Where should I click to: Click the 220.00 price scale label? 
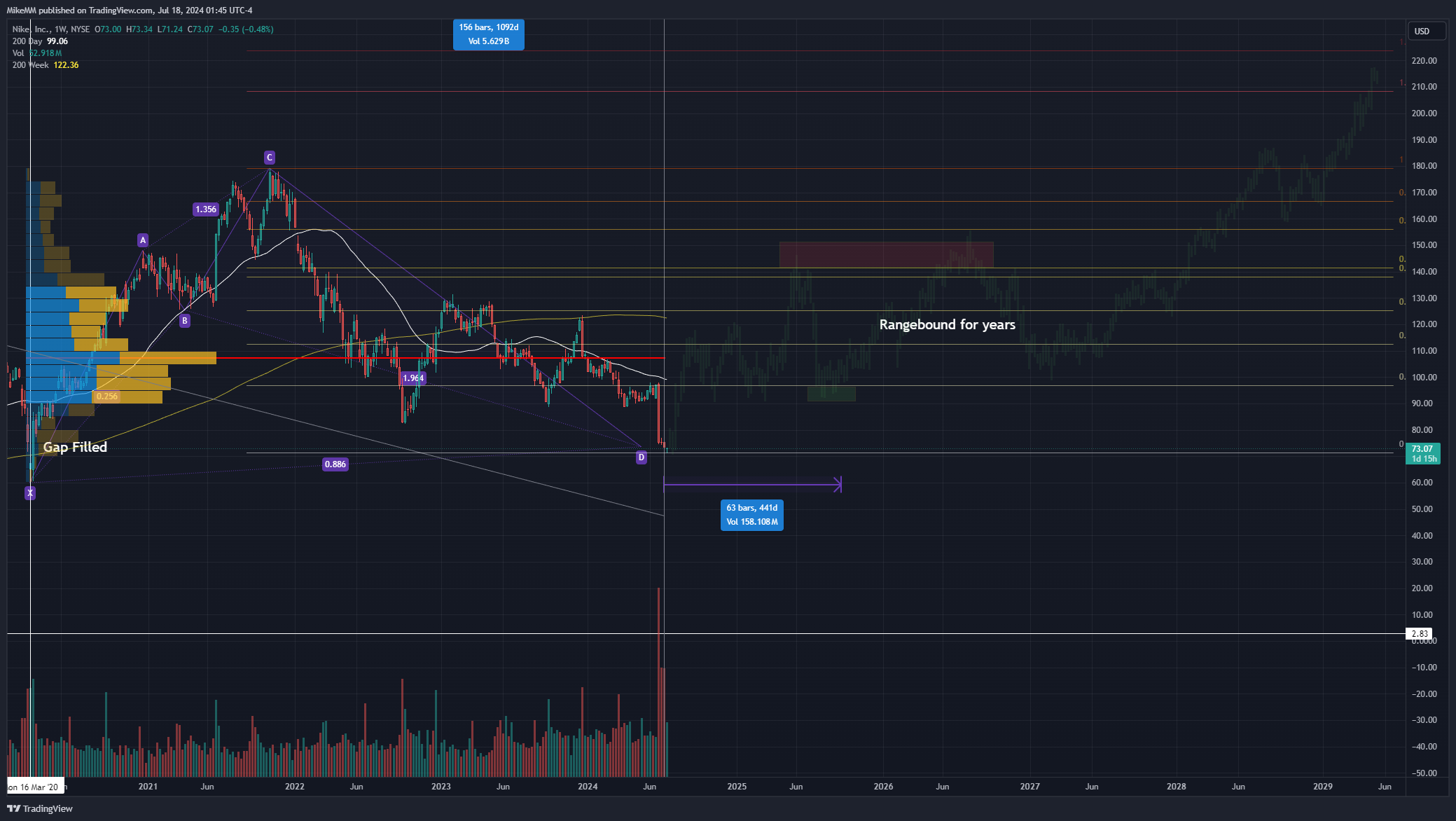click(1424, 61)
